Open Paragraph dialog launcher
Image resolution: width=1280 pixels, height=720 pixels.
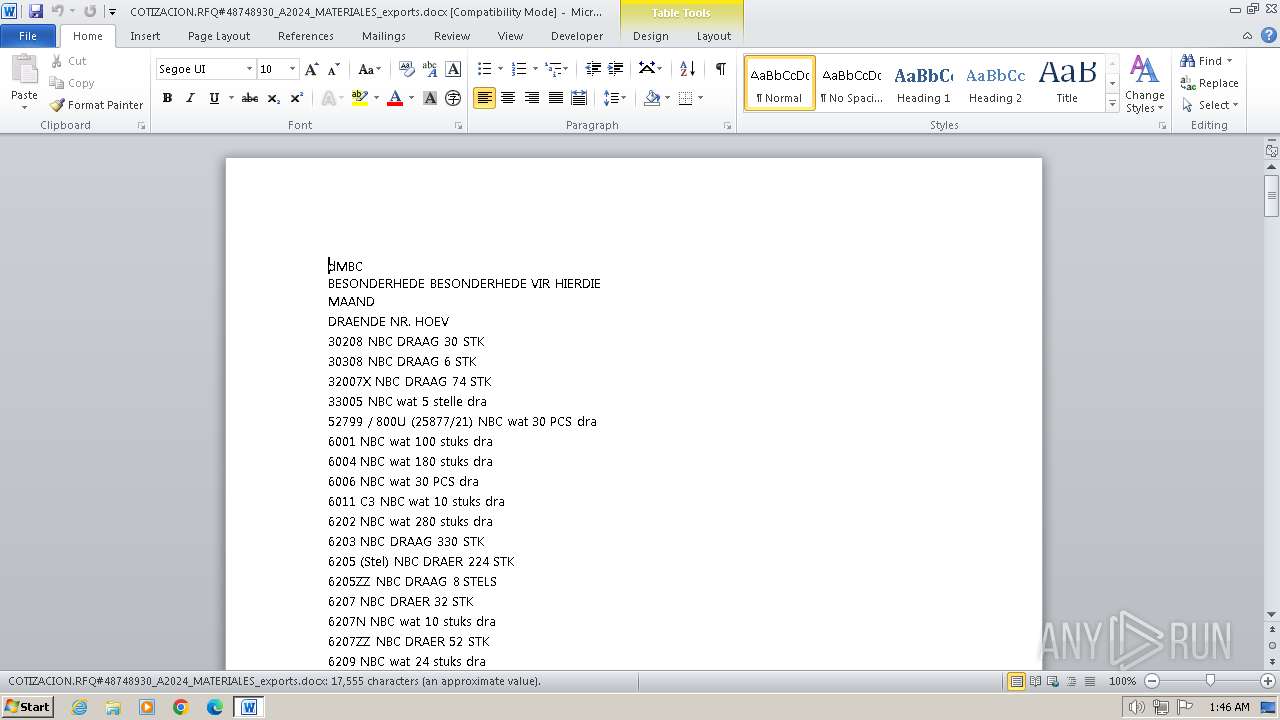point(730,126)
